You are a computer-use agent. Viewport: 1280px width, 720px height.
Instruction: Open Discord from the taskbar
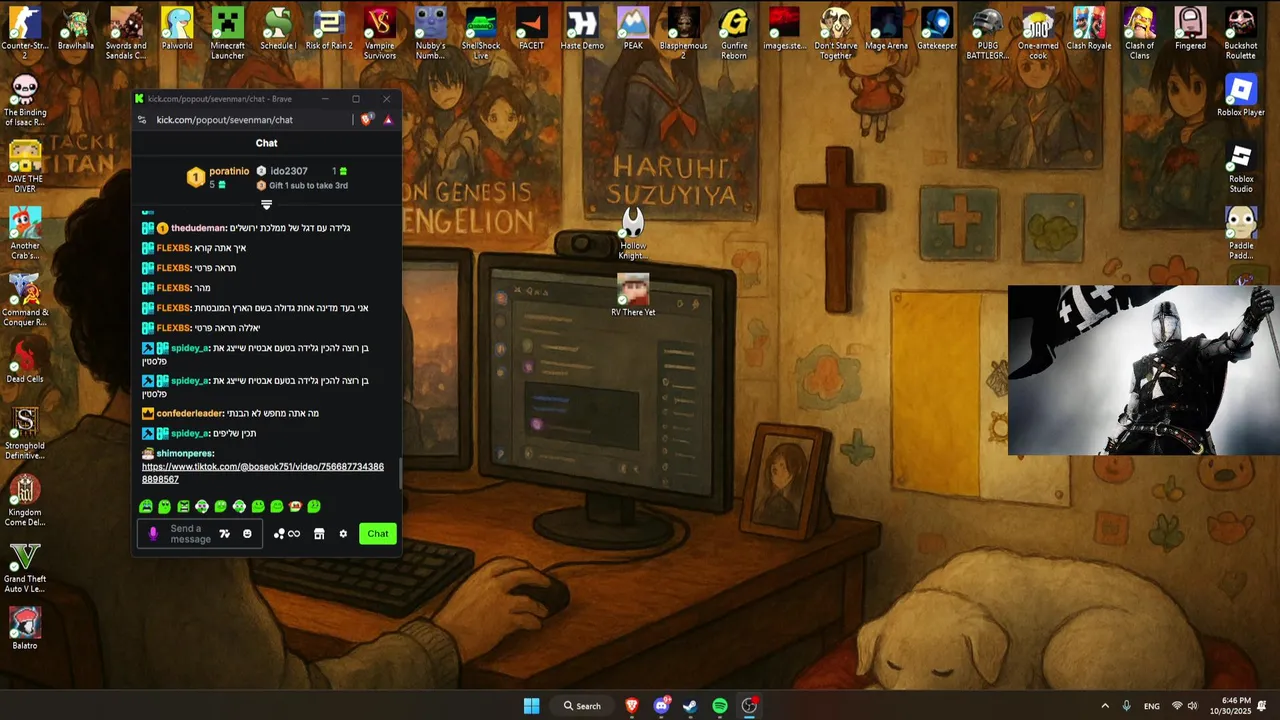(x=661, y=706)
